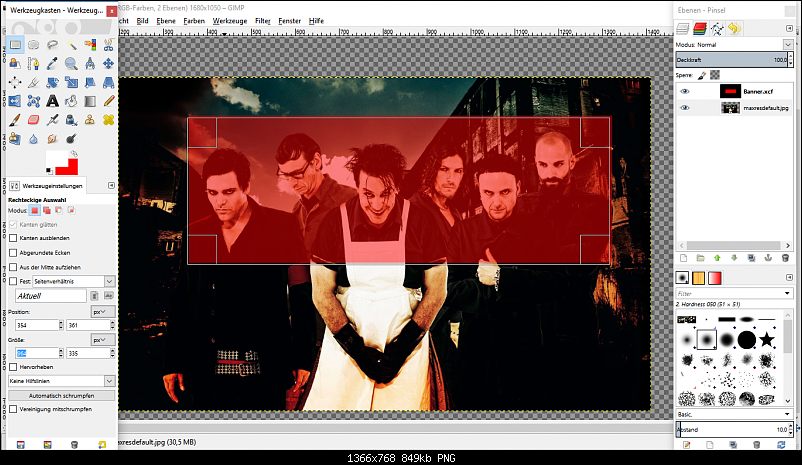Open the Bild menu
The image size is (802, 465).
click(x=142, y=21)
